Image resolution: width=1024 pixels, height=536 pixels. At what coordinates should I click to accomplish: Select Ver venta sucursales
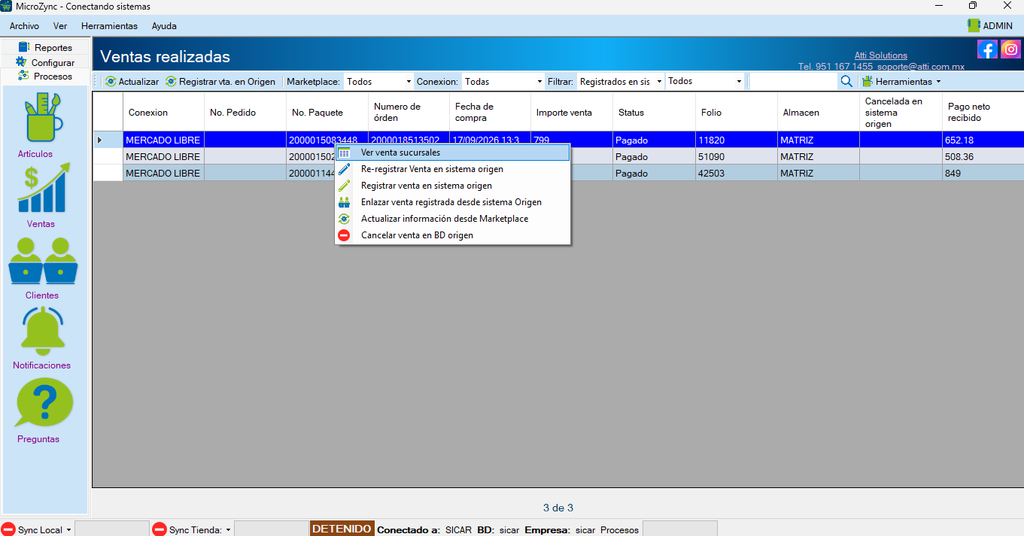coord(453,153)
